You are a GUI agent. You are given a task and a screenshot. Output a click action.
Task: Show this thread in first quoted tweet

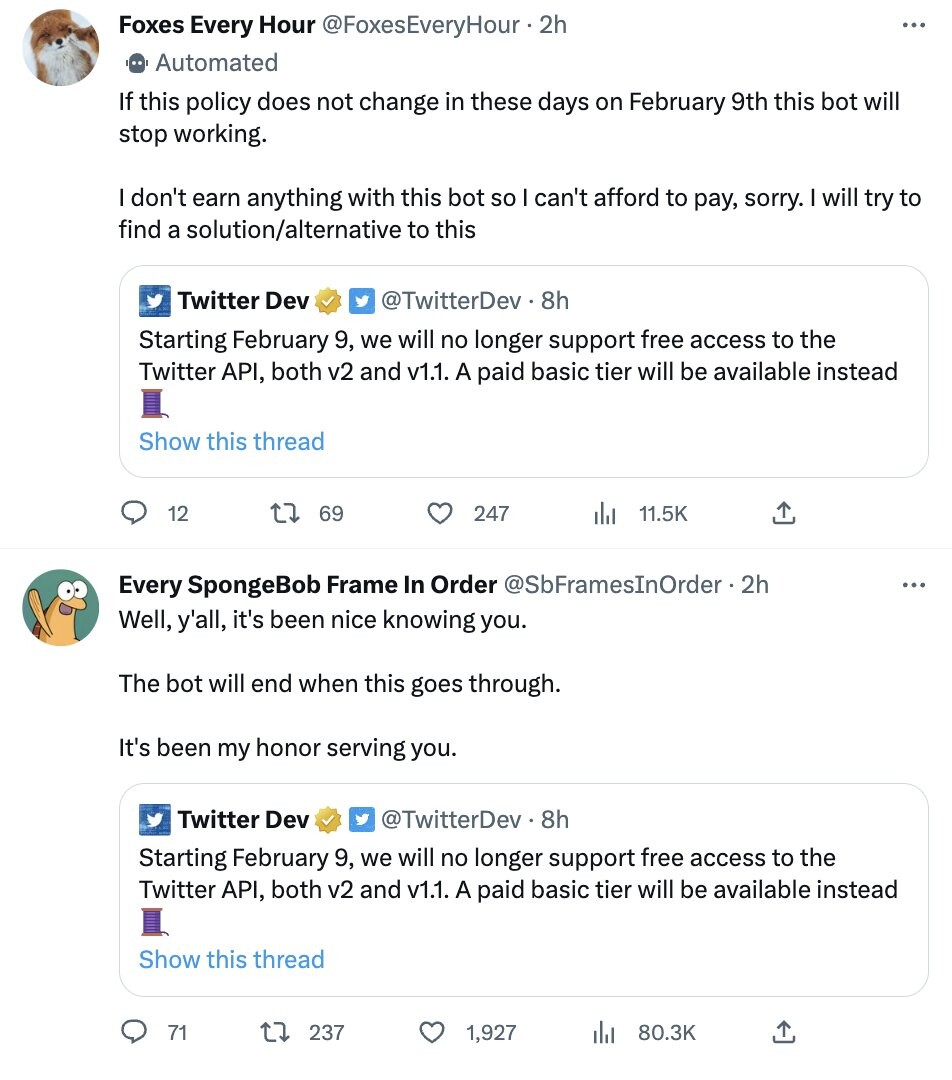[x=231, y=441]
